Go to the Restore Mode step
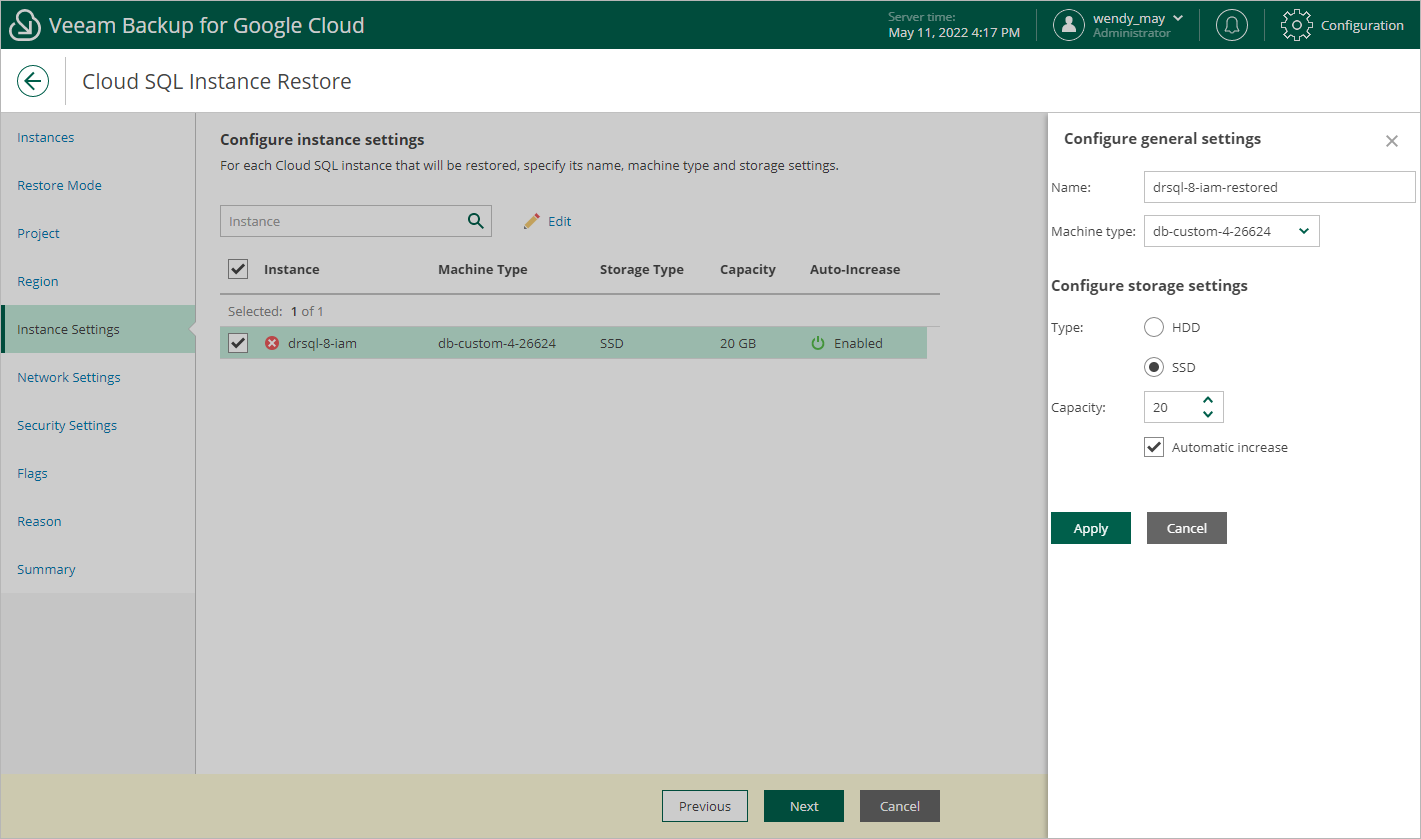Viewport: 1421px width, 839px height. pyautogui.click(x=59, y=185)
